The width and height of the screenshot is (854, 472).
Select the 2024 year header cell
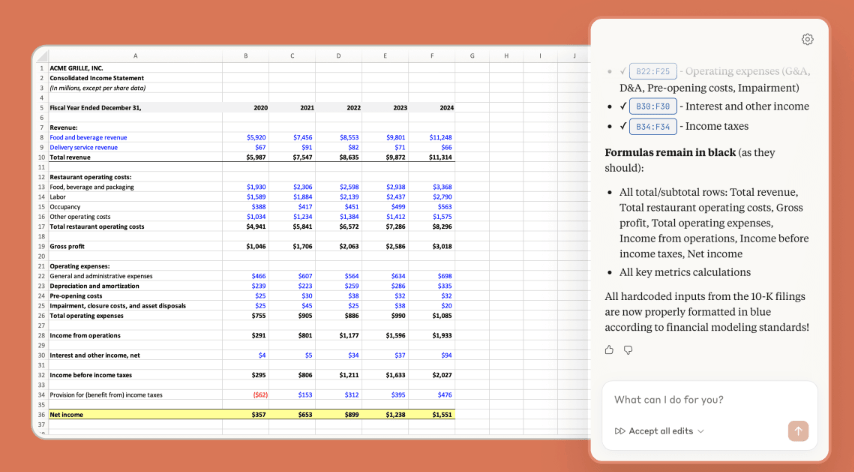tap(432, 108)
